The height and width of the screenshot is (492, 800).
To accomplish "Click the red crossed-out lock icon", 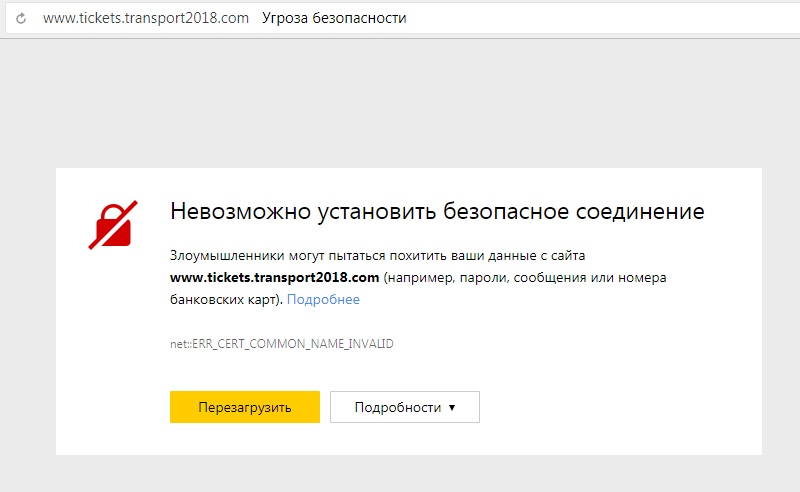I will click(112, 223).
